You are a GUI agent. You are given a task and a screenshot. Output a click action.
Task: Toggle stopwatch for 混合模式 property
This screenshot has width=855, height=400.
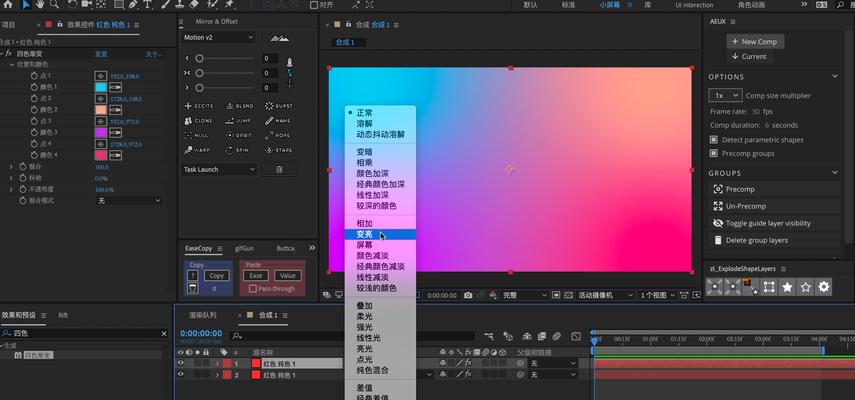[x=22, y=201]
